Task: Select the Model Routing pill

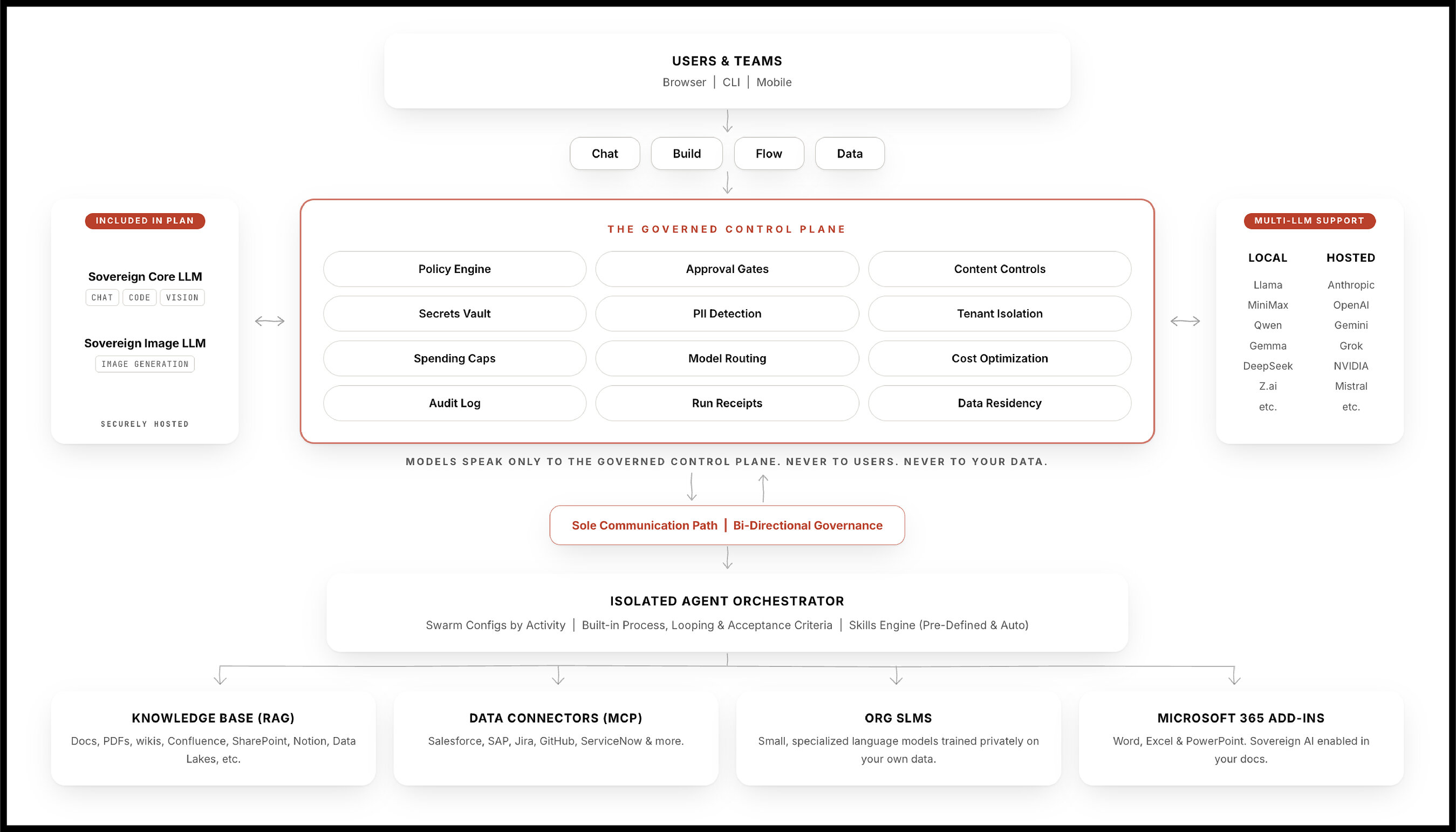Action: click(727, 358)
